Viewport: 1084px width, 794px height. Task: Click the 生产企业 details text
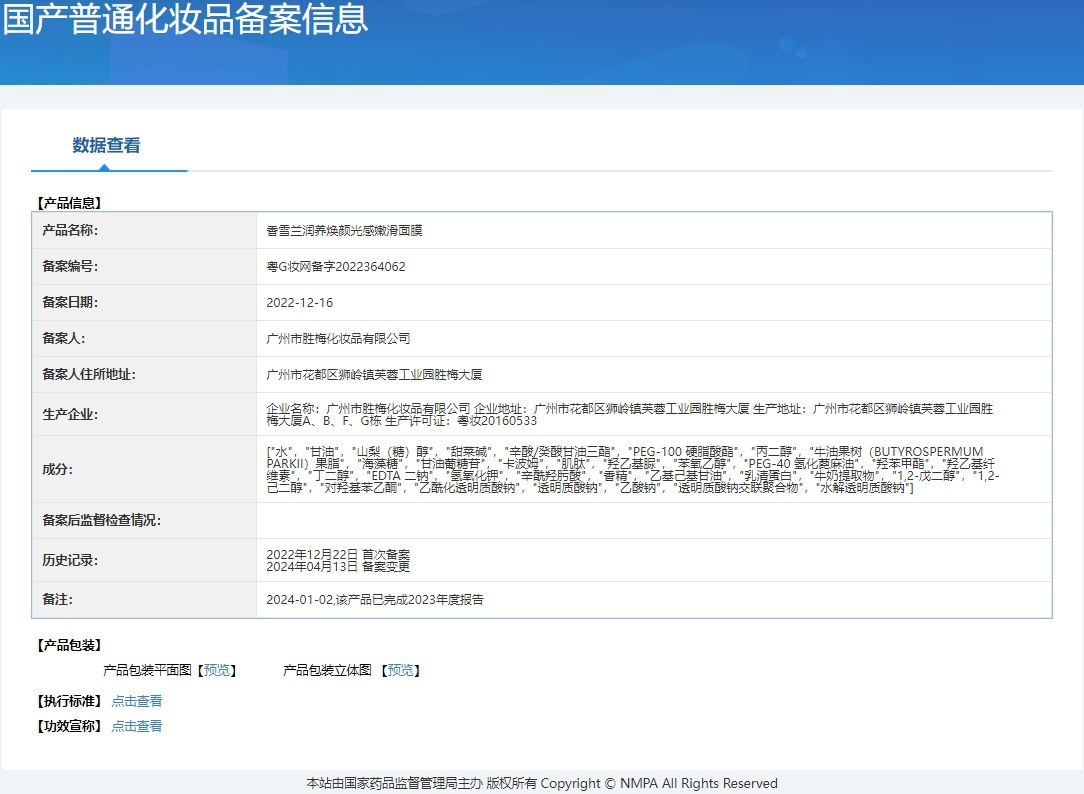(x=630, y=415)
